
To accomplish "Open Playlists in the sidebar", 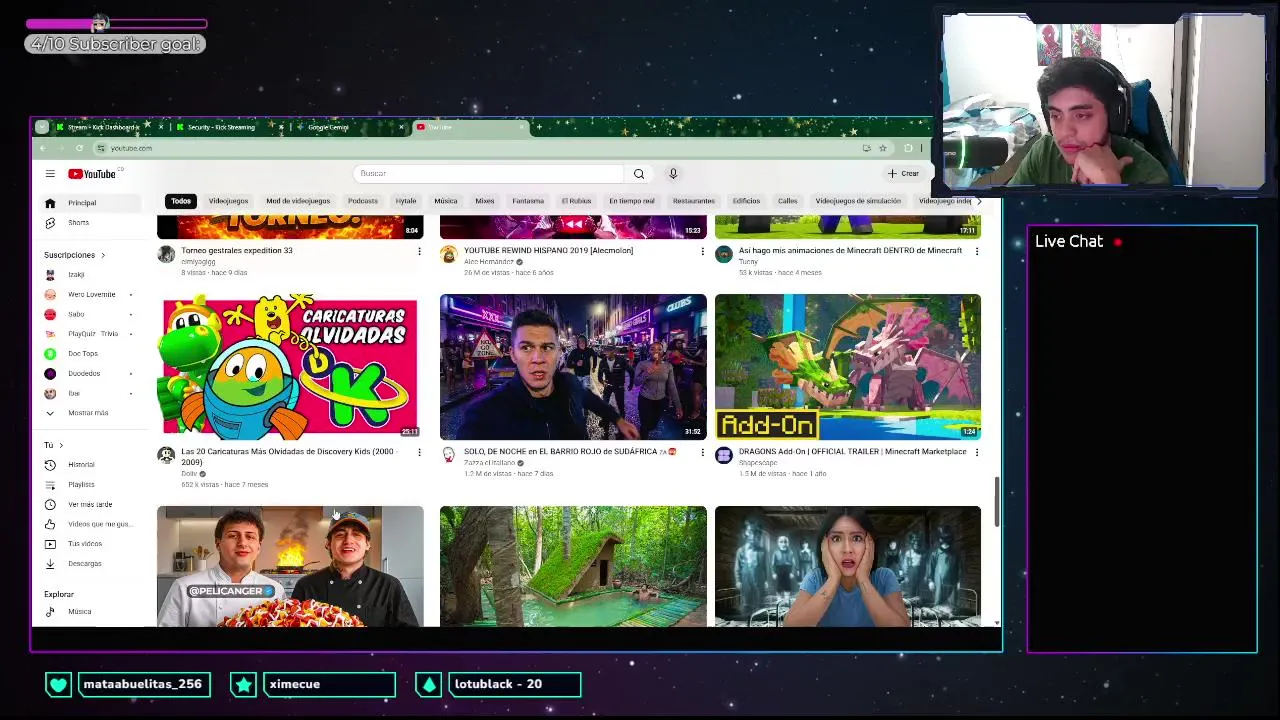I will tap(88, 485).
